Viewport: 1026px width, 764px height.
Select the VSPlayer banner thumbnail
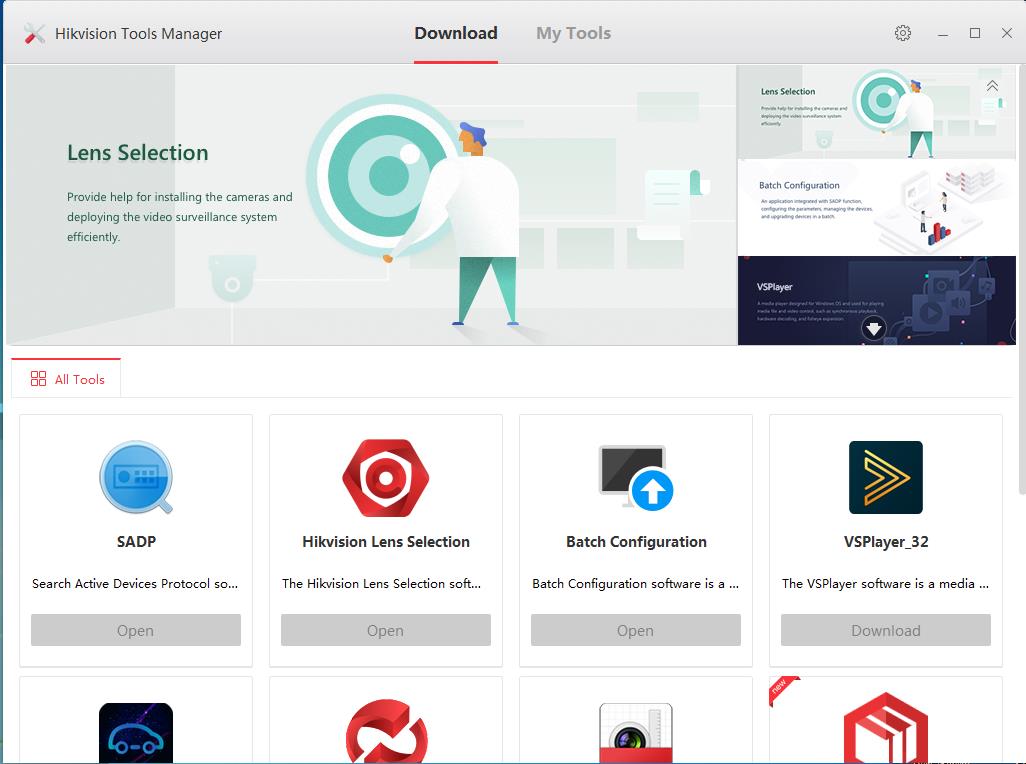pyautogui.click(x=876, y=300)
